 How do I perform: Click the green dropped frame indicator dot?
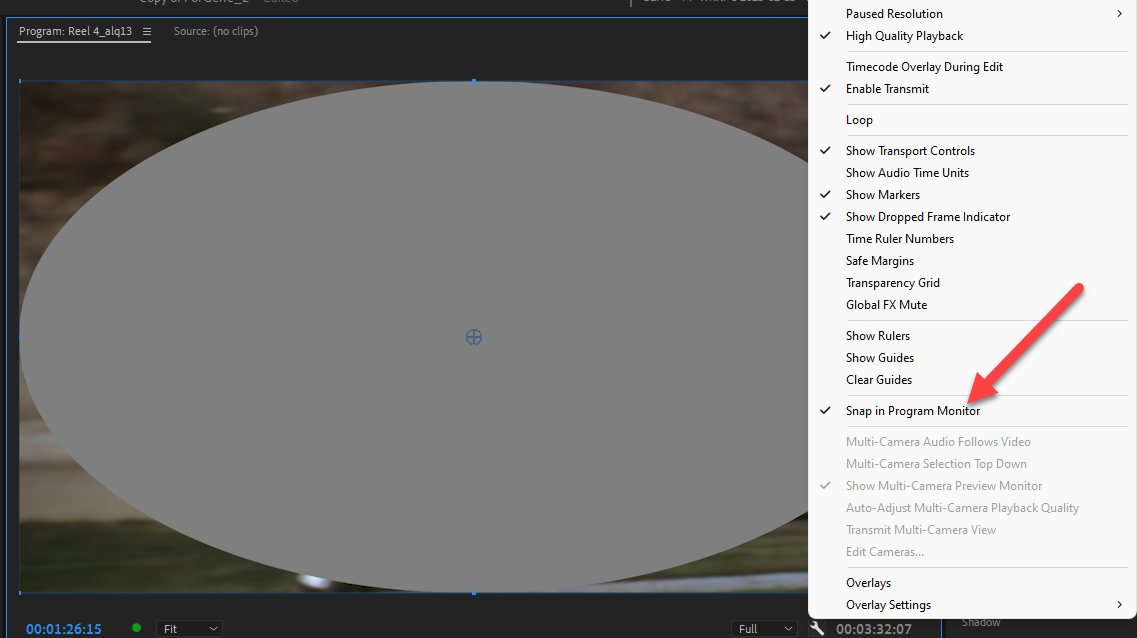click(x=136, y=629)
